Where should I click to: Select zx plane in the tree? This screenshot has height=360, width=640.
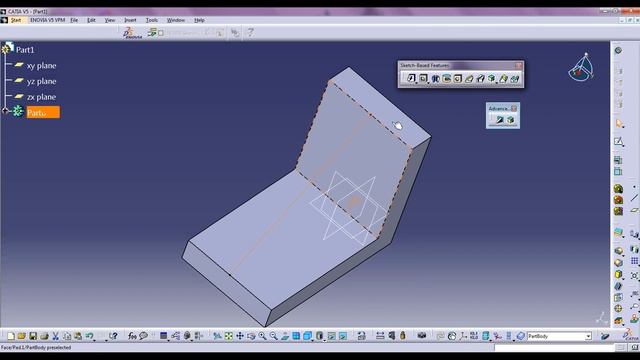click(x=41, y=97)
